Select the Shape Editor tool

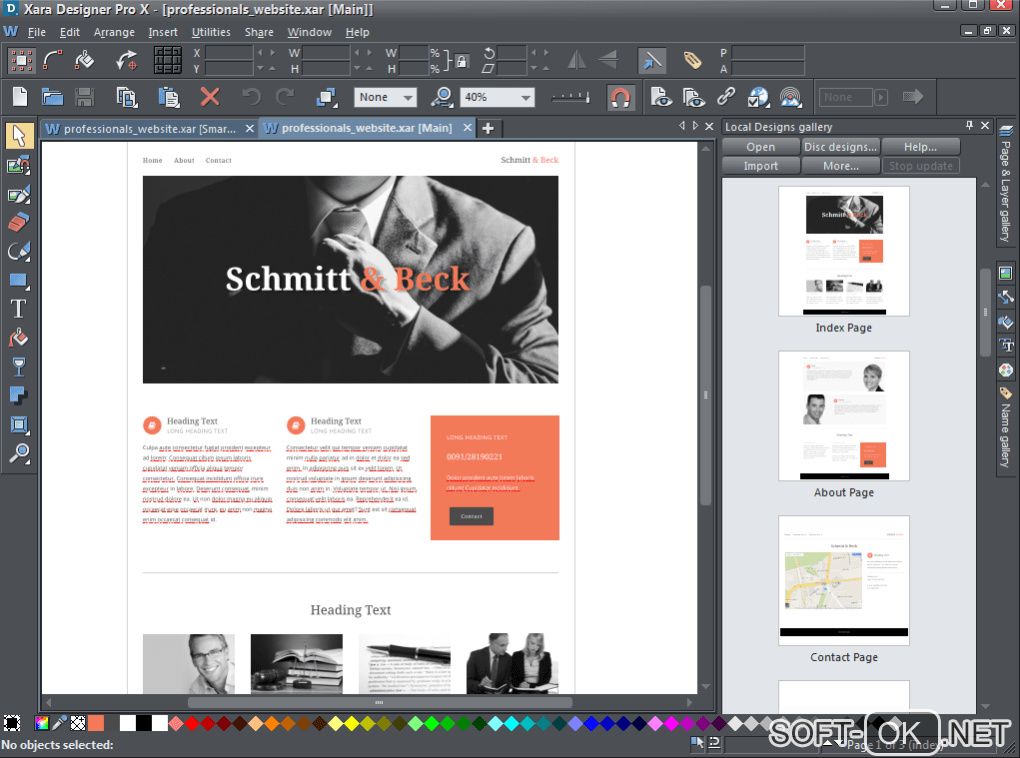tap(18, 251)
